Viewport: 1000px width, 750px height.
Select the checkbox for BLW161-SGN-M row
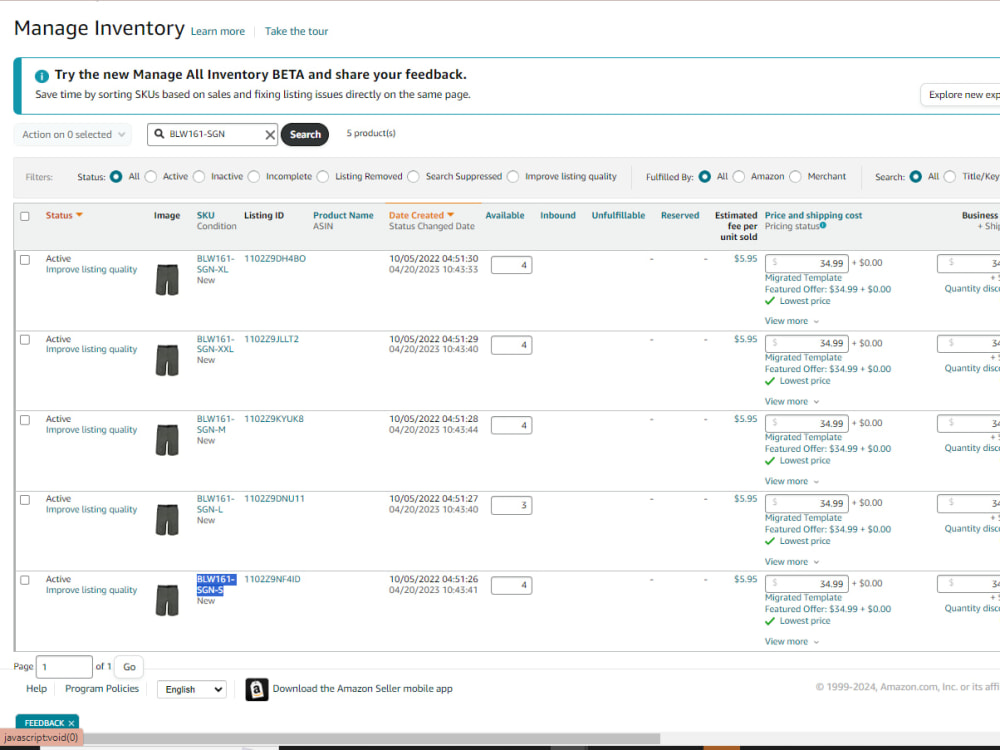click(25, 420)
